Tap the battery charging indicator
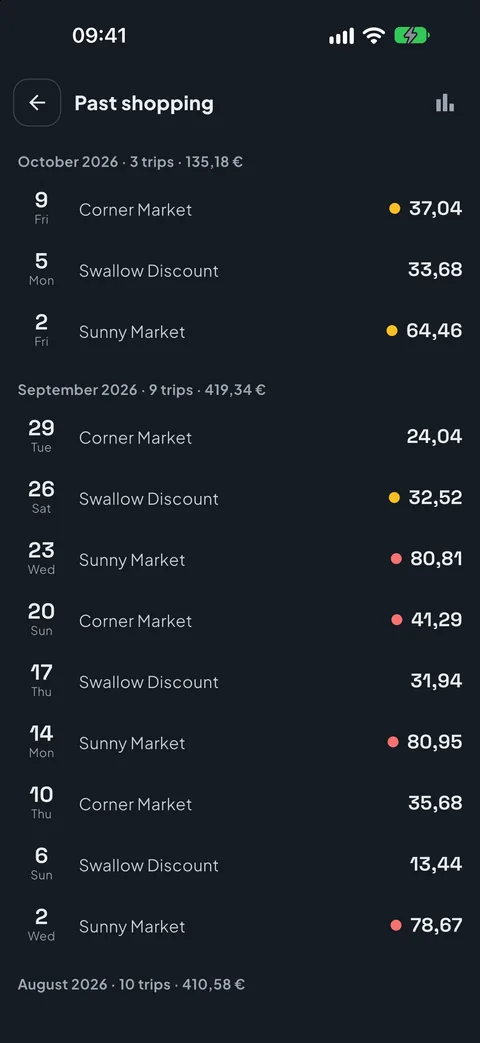Screen dimensions: 480x1043 412,35
